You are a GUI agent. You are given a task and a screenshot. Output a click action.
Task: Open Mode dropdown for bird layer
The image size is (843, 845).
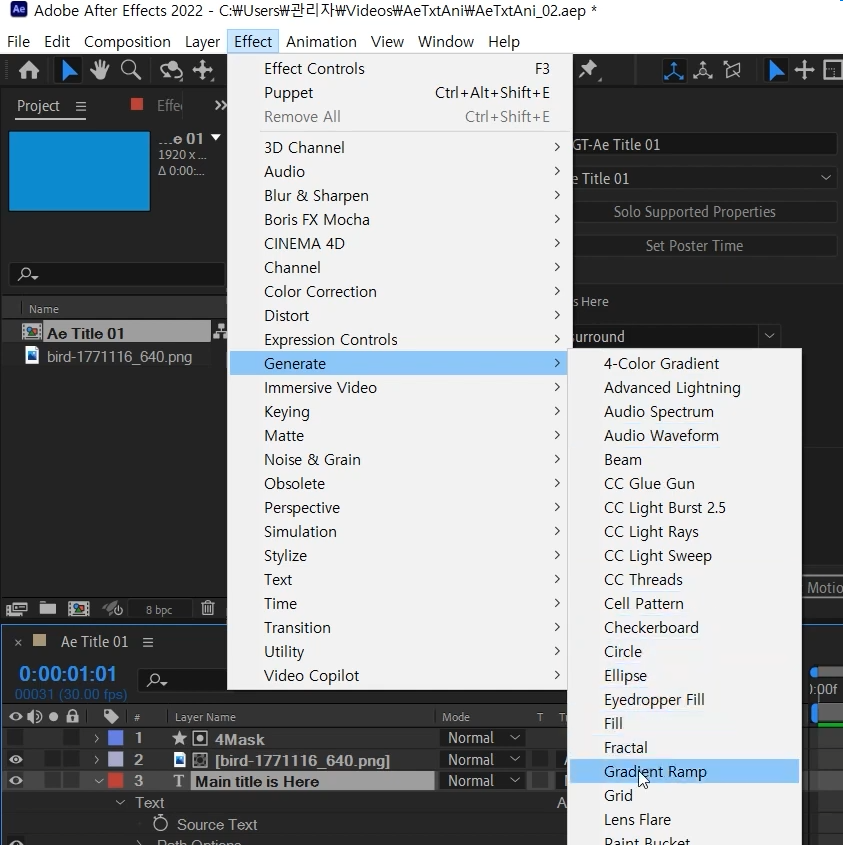482,759
